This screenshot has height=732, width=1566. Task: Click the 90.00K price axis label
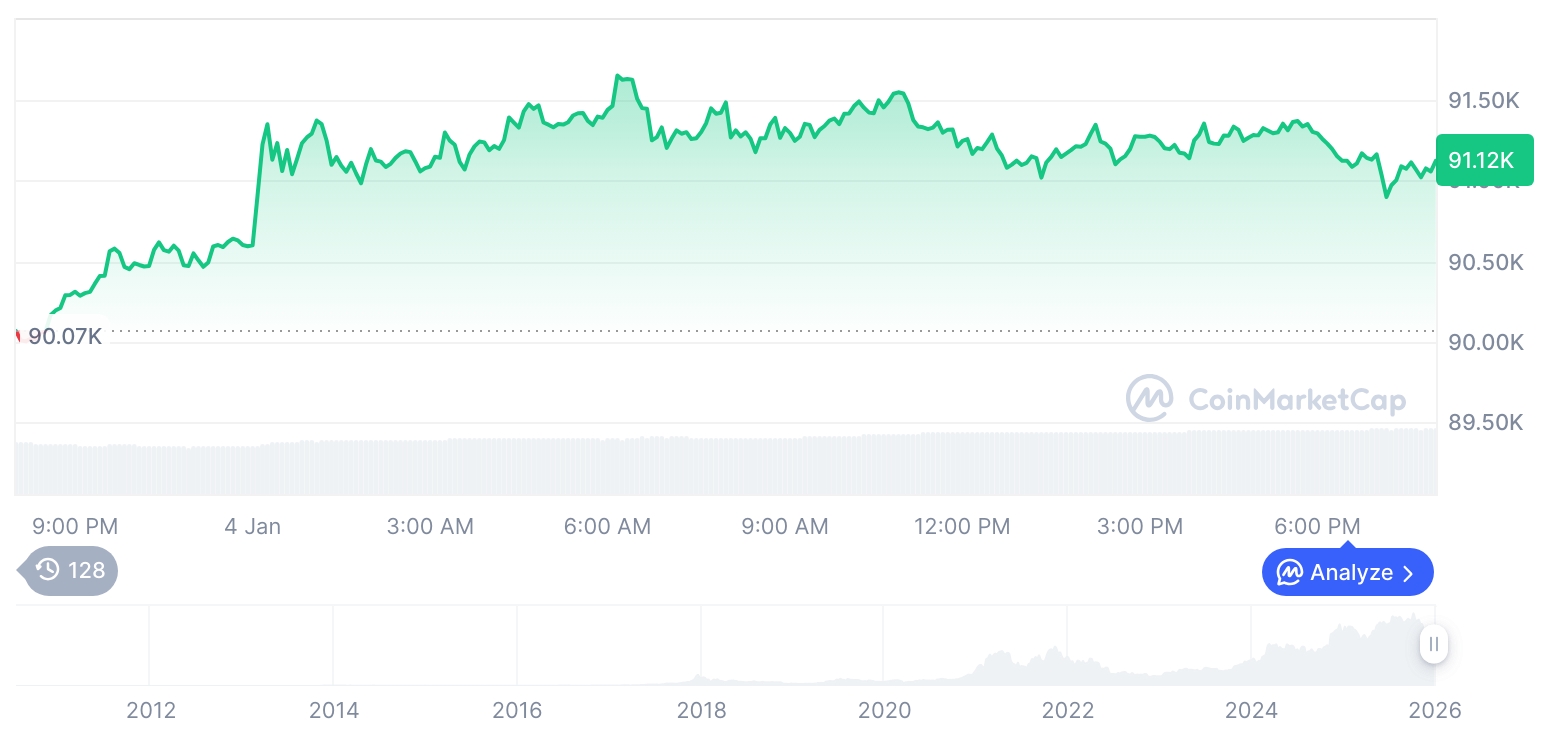click(x=1485, y=342)
